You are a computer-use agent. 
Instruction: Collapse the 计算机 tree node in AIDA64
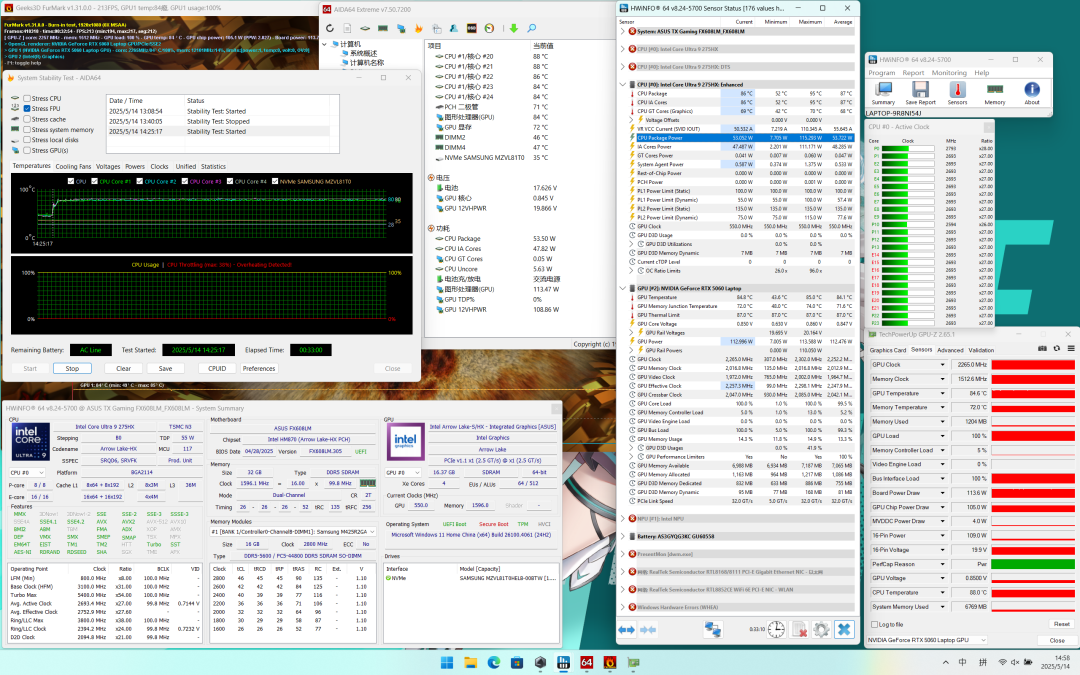tap(325, 44)
